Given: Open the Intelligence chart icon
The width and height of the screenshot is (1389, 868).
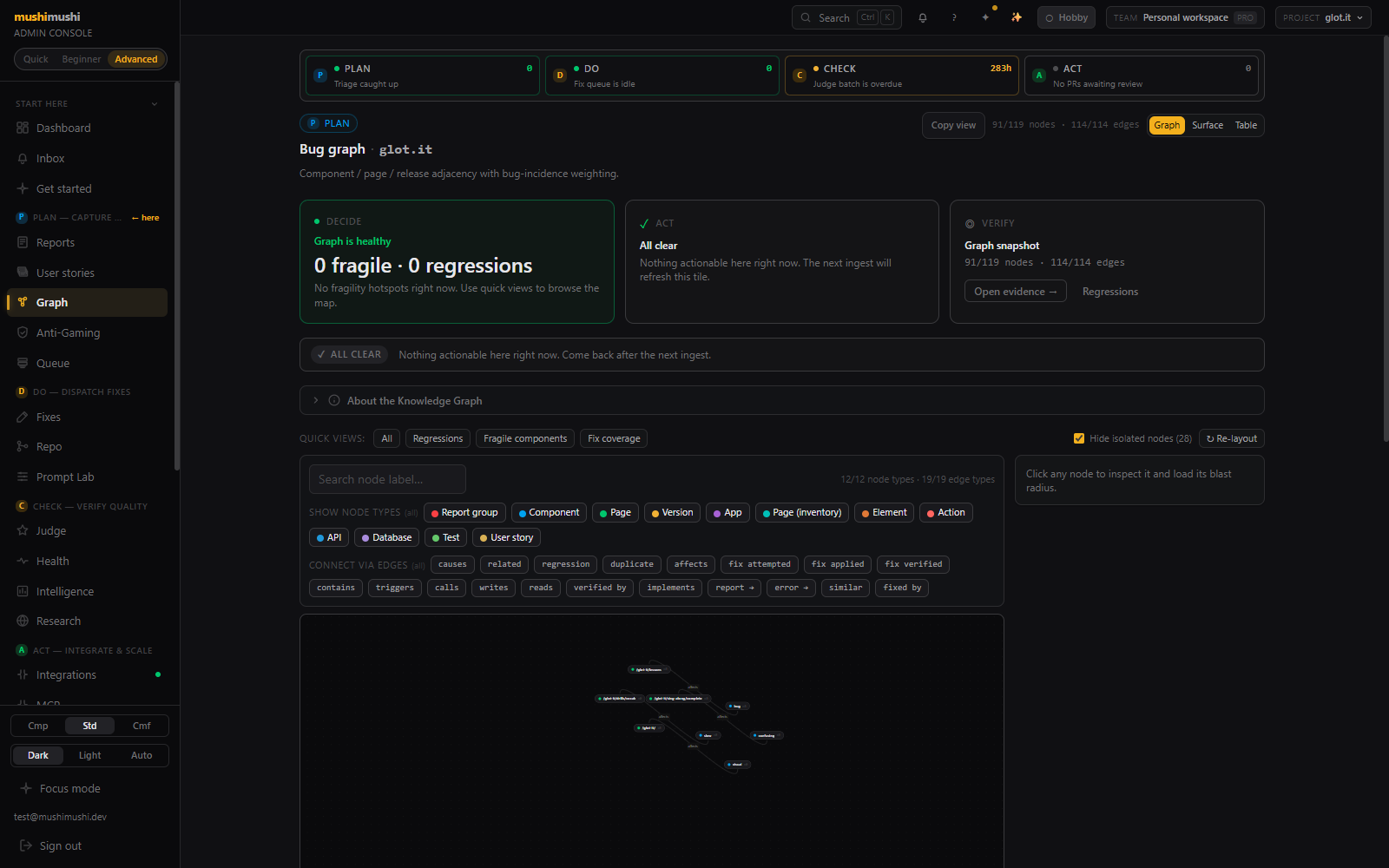Looking at the screenshot, I should pos(23,591).
